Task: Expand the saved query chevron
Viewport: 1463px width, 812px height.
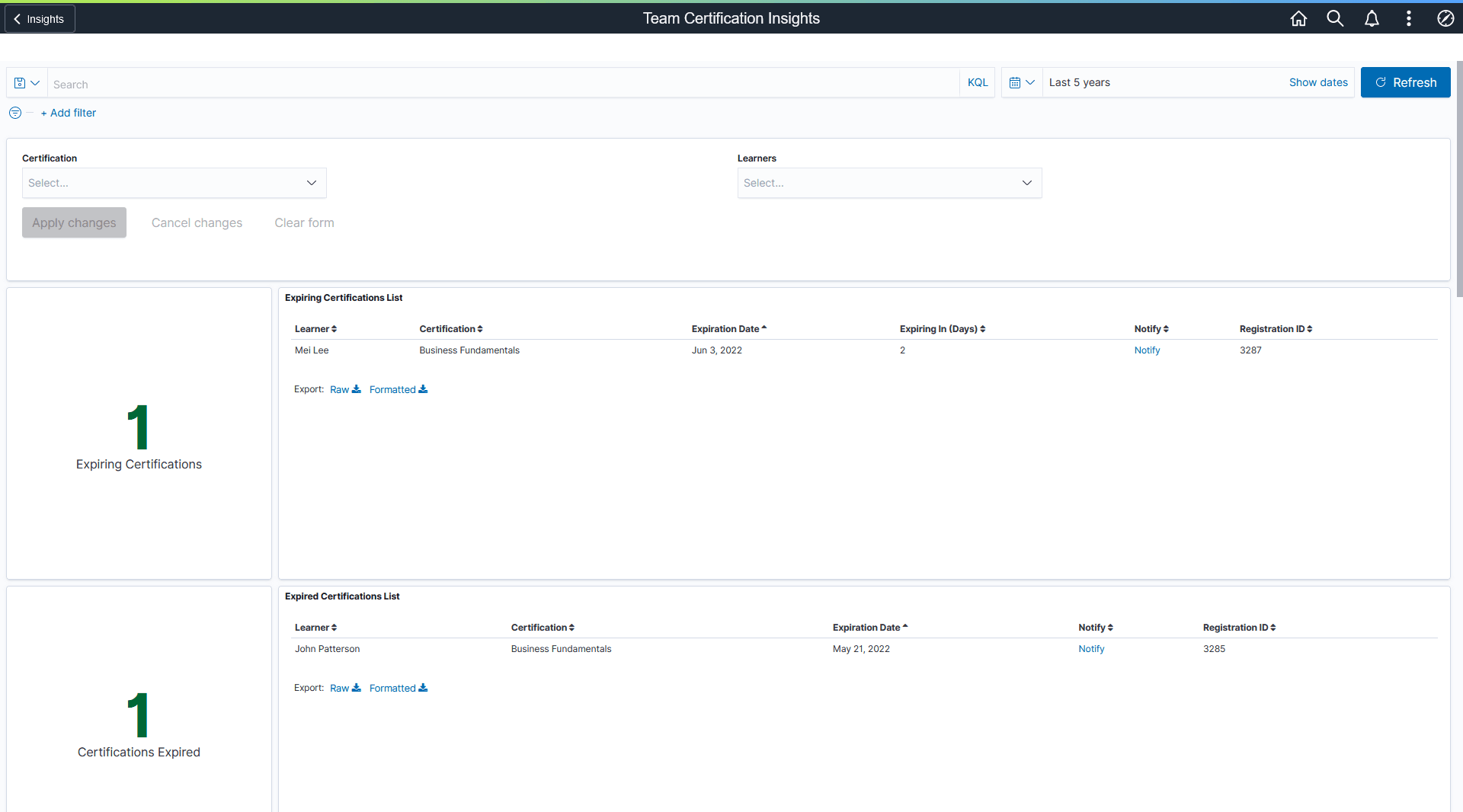Action: point(35,82)
